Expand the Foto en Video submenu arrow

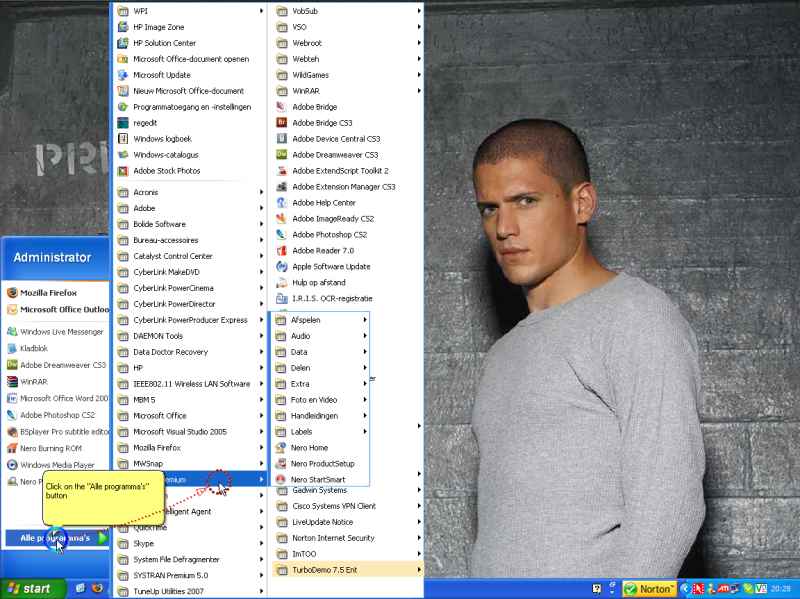coord(365,400)
